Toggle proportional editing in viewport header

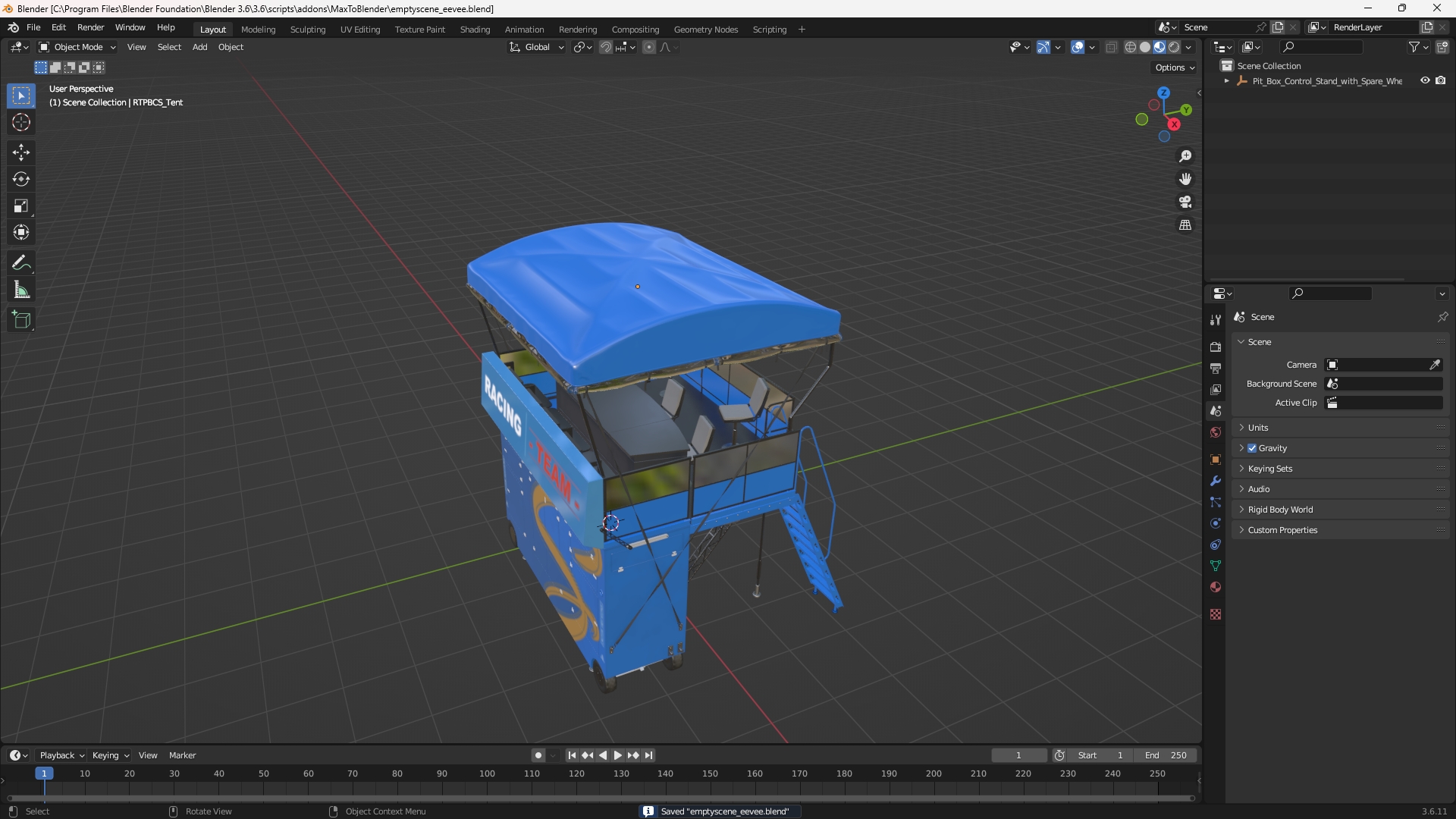pyautogui.click(x=649, y=47)
